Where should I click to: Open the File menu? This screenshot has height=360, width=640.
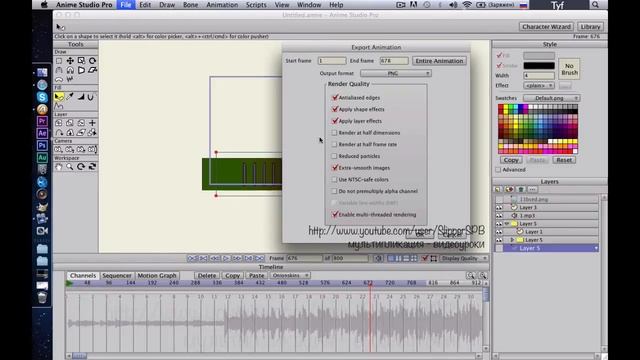coord(126,5)
